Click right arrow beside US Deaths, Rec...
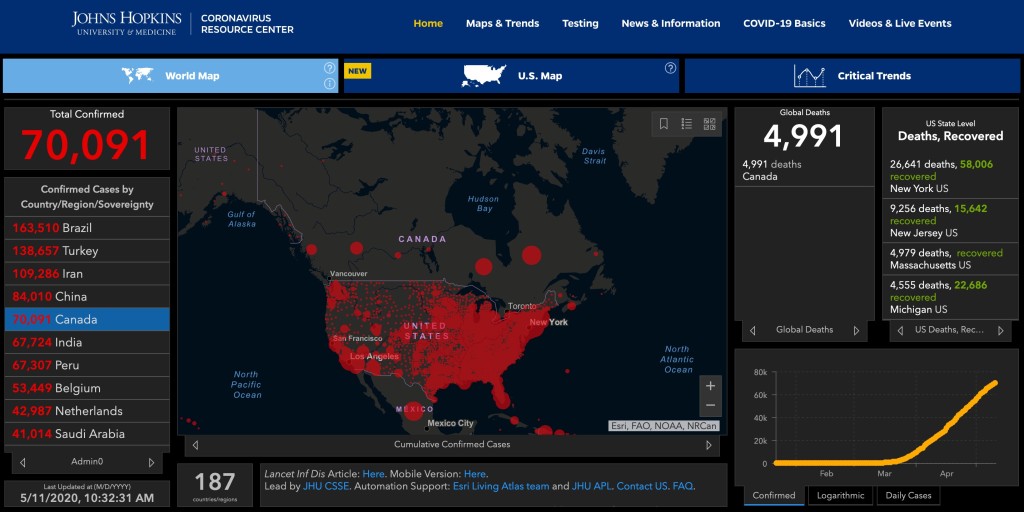Viewport: 1024px width, 512px height. (1000, 330)
